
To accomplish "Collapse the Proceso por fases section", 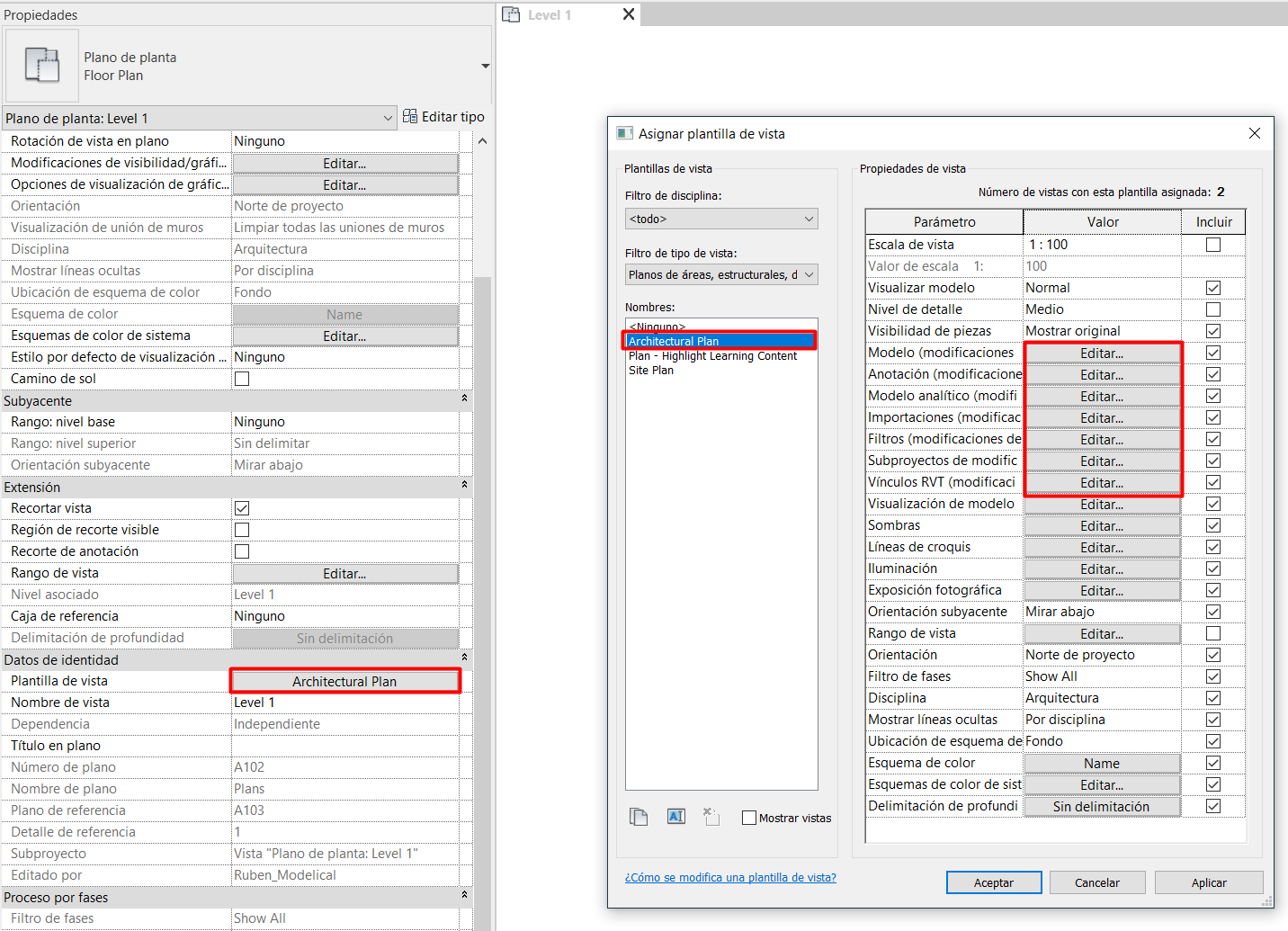I will click(464, 895).
